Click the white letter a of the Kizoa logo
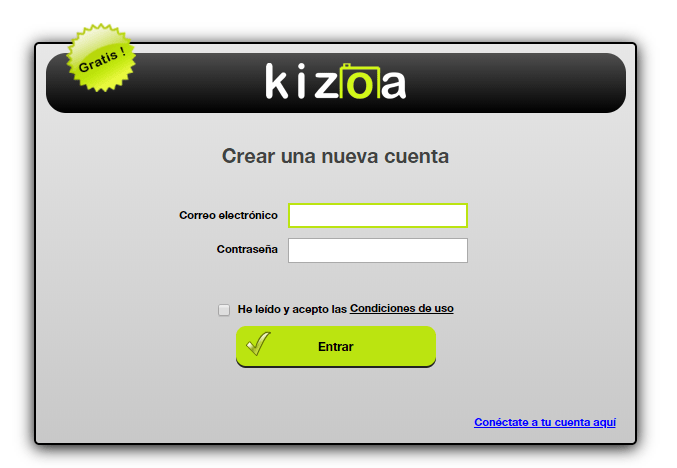The image size is (677, 468). click(394, 84)
